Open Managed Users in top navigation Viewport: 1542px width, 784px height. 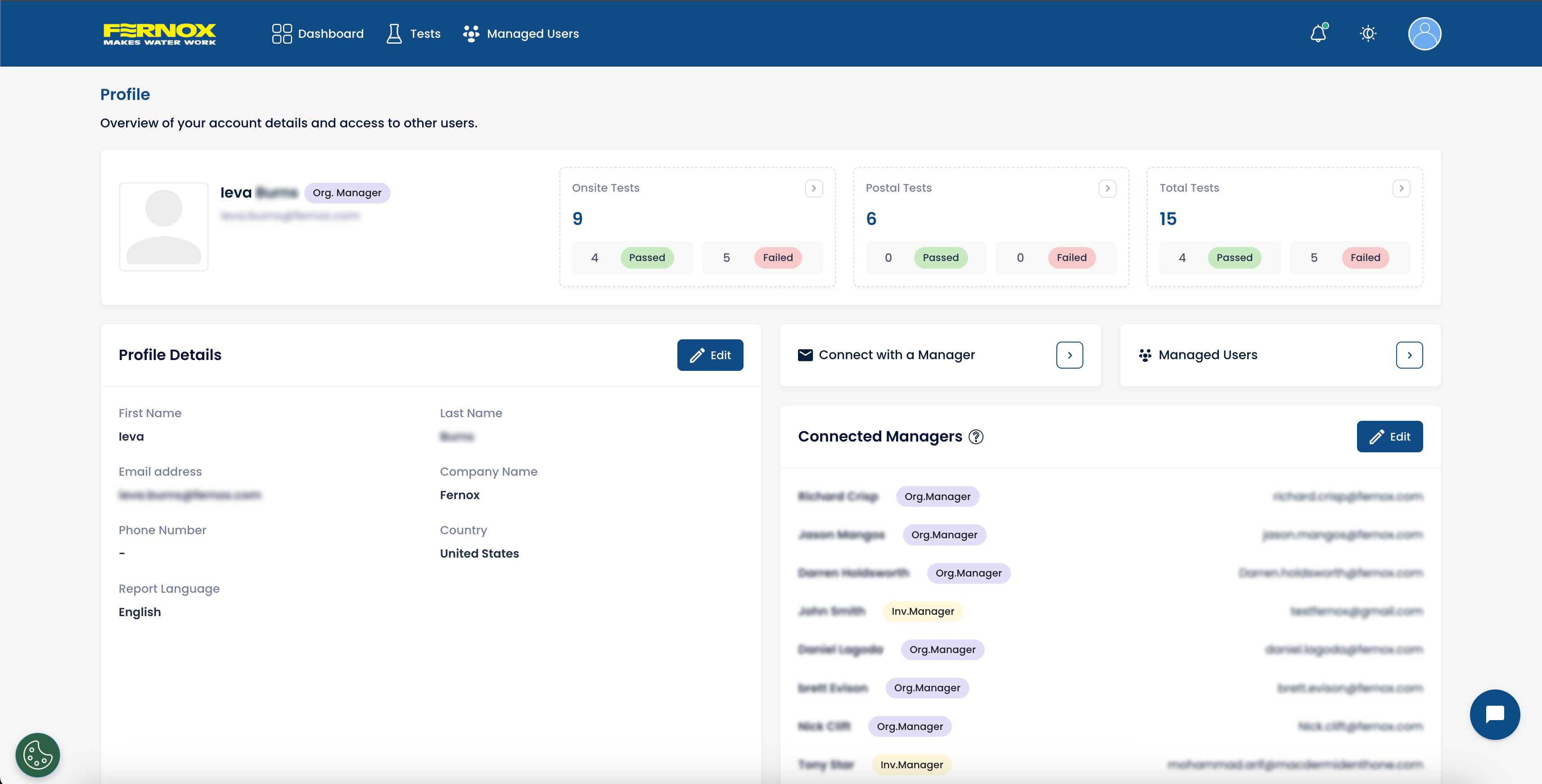[521, 33]
